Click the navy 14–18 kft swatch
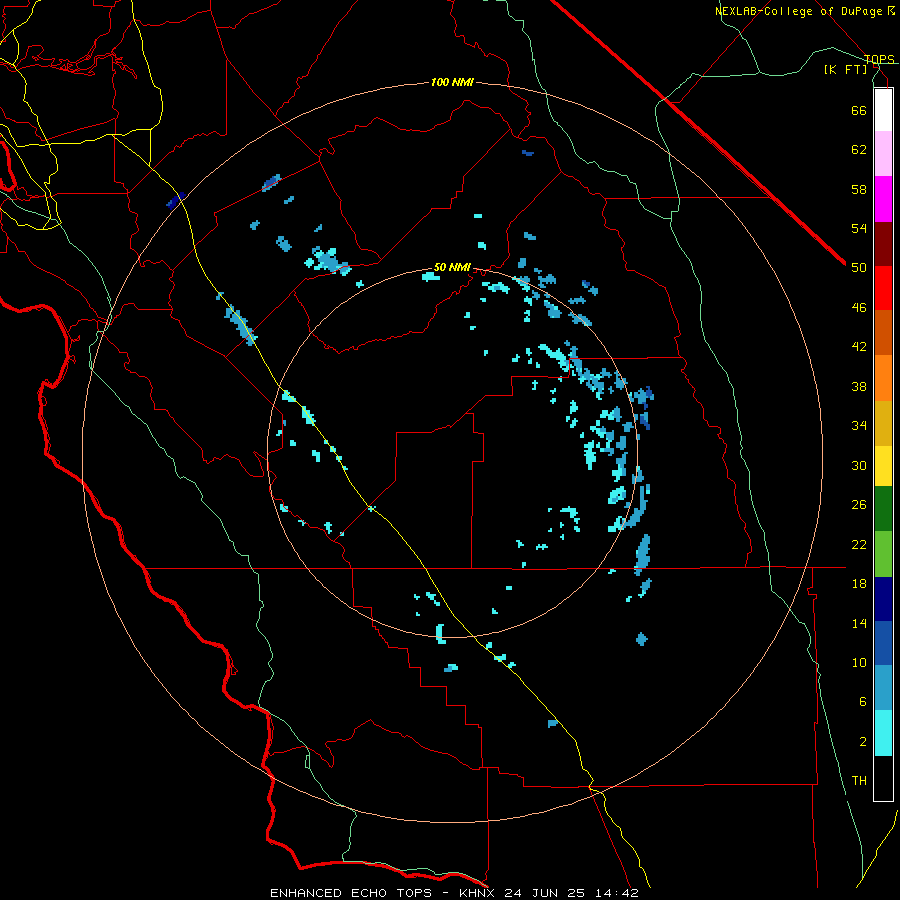The image size is (900, 900). pos(883,599)
